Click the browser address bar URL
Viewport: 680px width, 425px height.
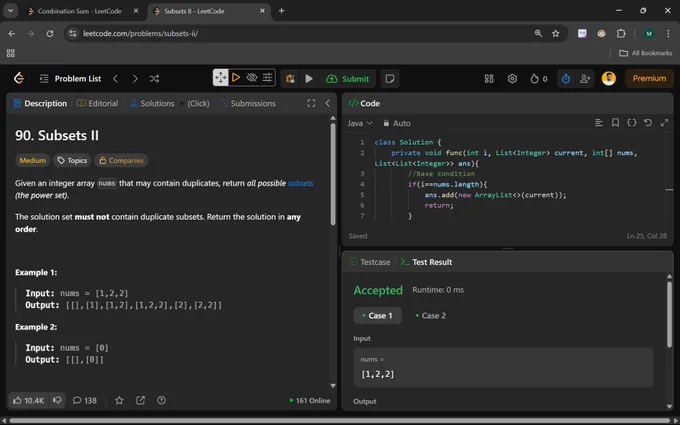coord(141,33)
